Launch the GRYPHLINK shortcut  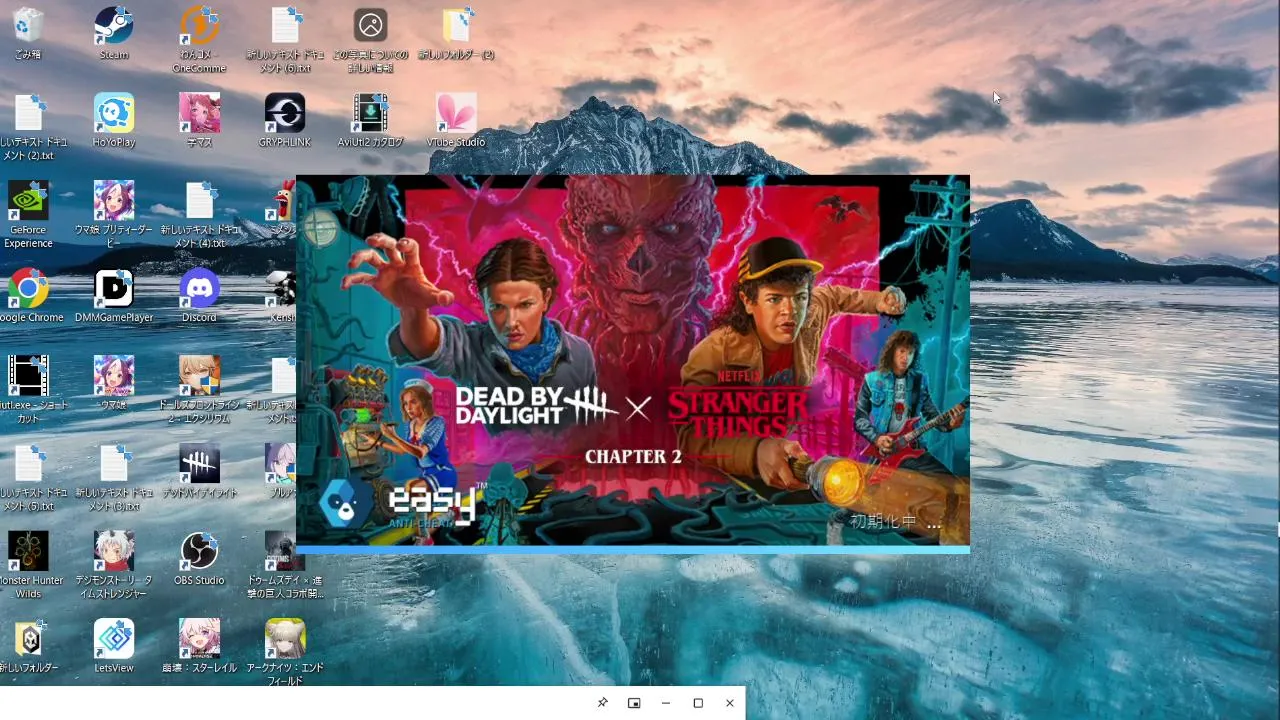(285, 121)
